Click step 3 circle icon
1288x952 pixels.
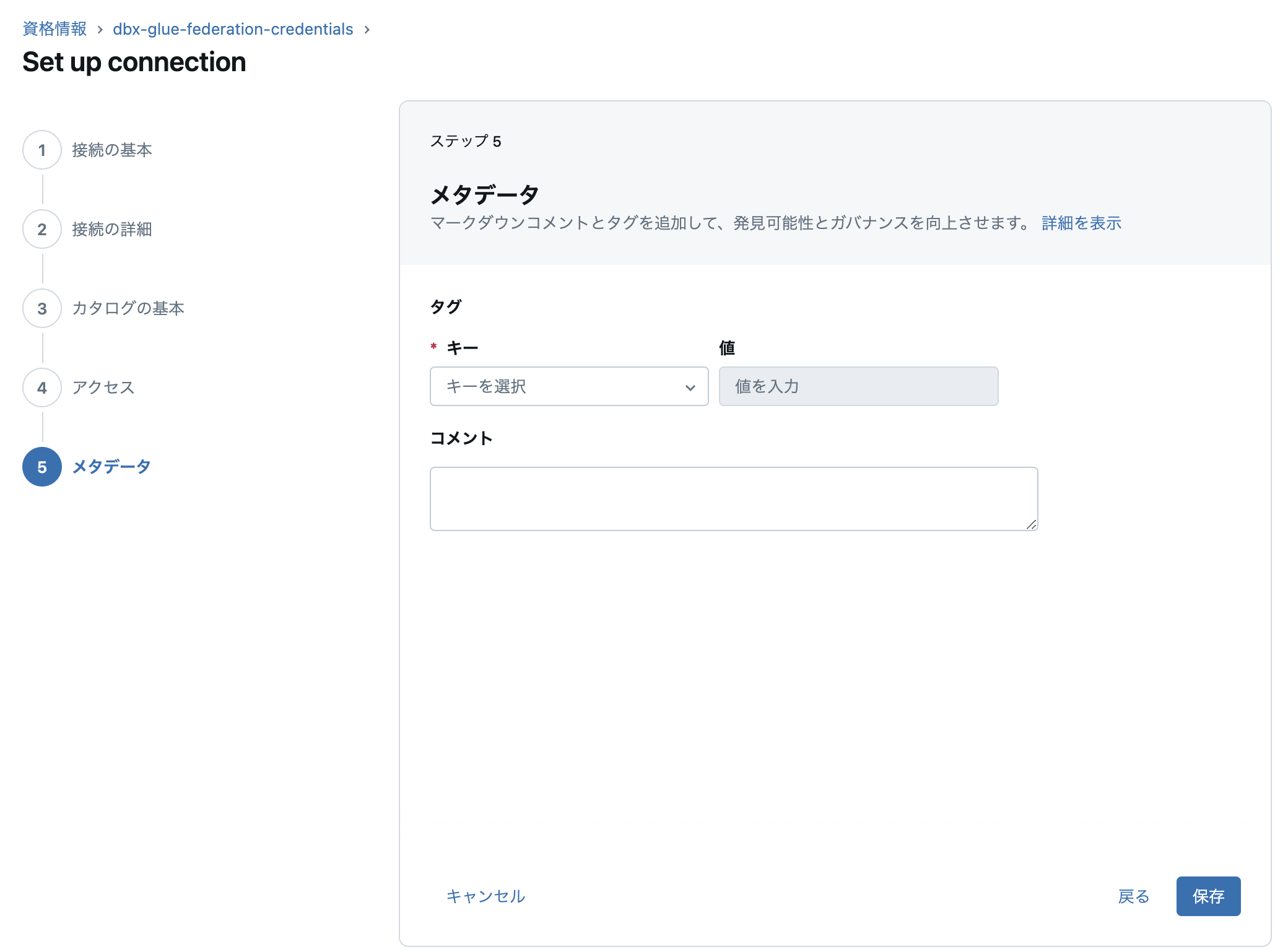click(42, 308)
